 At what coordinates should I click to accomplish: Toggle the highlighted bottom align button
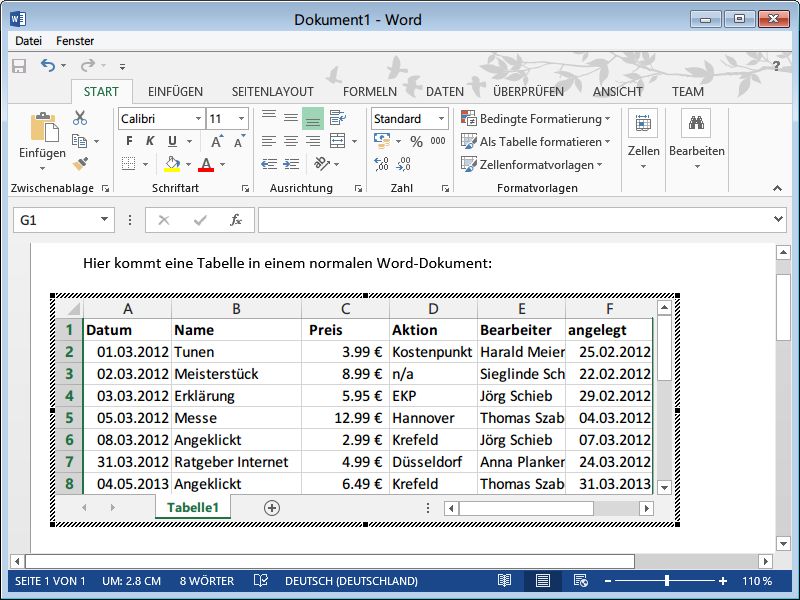pos(313,118)
